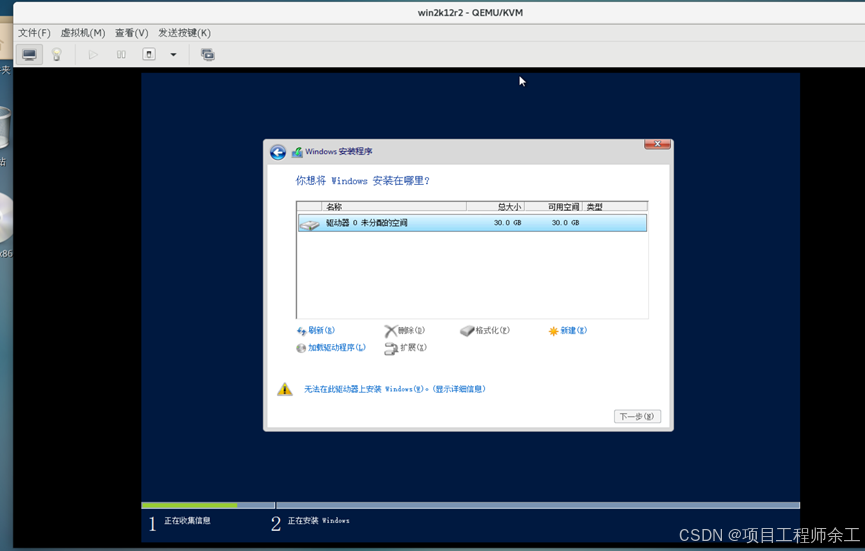This screenshot has width=865, height=551.
Task: Click the Run virtual machine play icon
Action: coord(93,55)
